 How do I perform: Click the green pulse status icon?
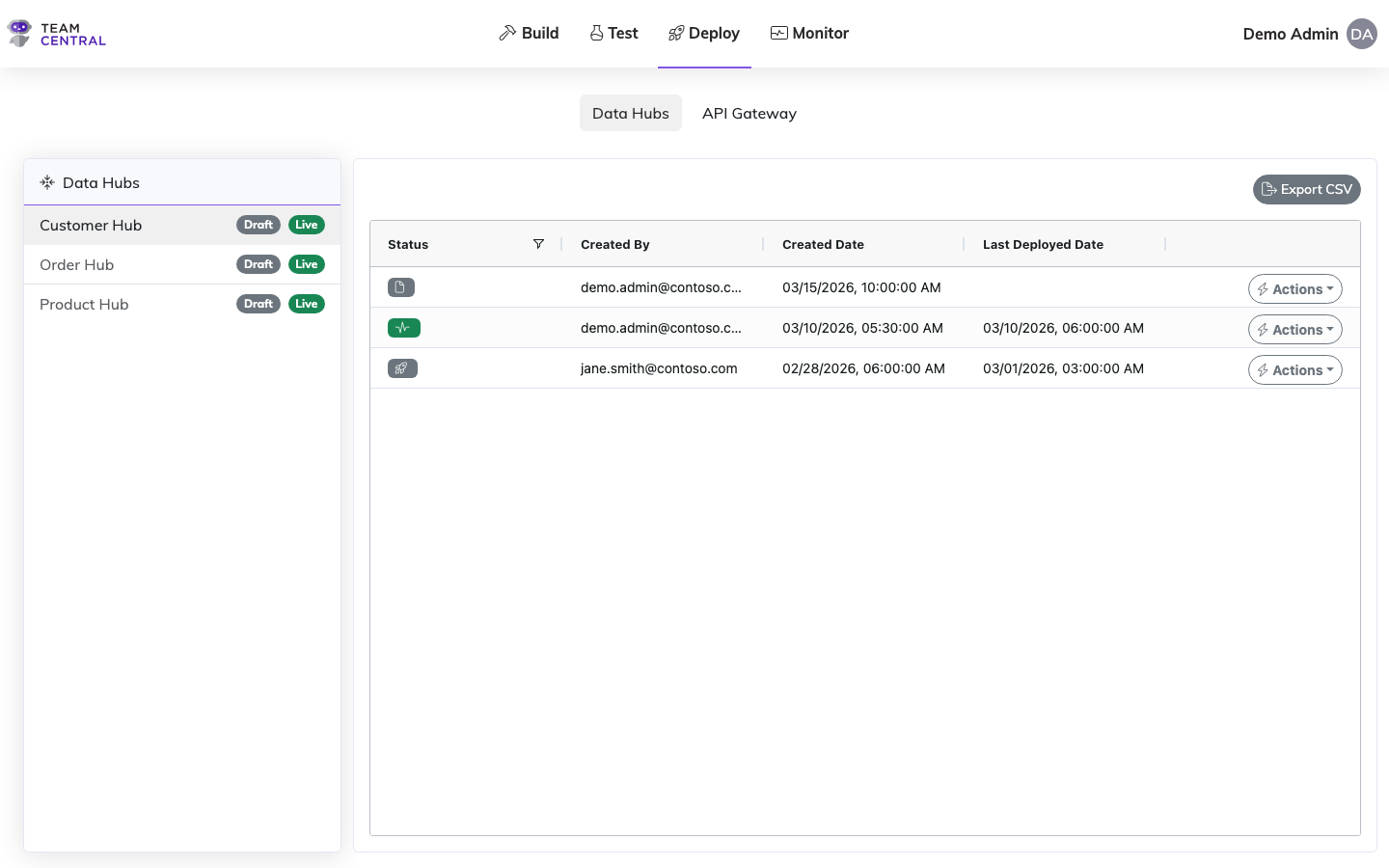pyautogui.click(x=403, y=328)
